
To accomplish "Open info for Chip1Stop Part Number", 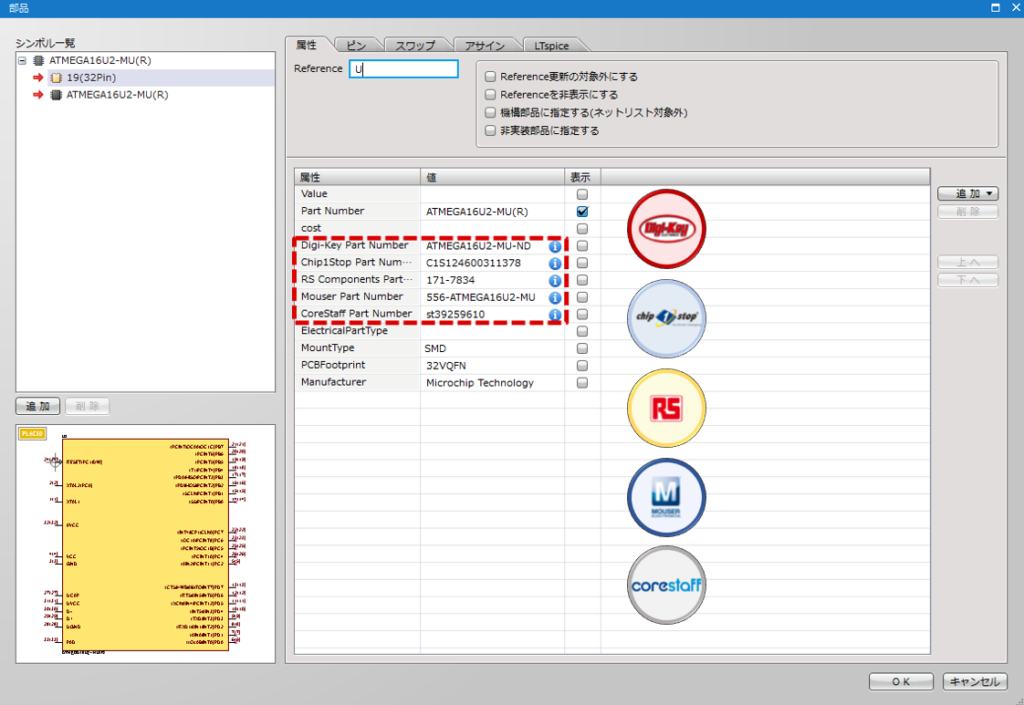I will click(554, 263).
